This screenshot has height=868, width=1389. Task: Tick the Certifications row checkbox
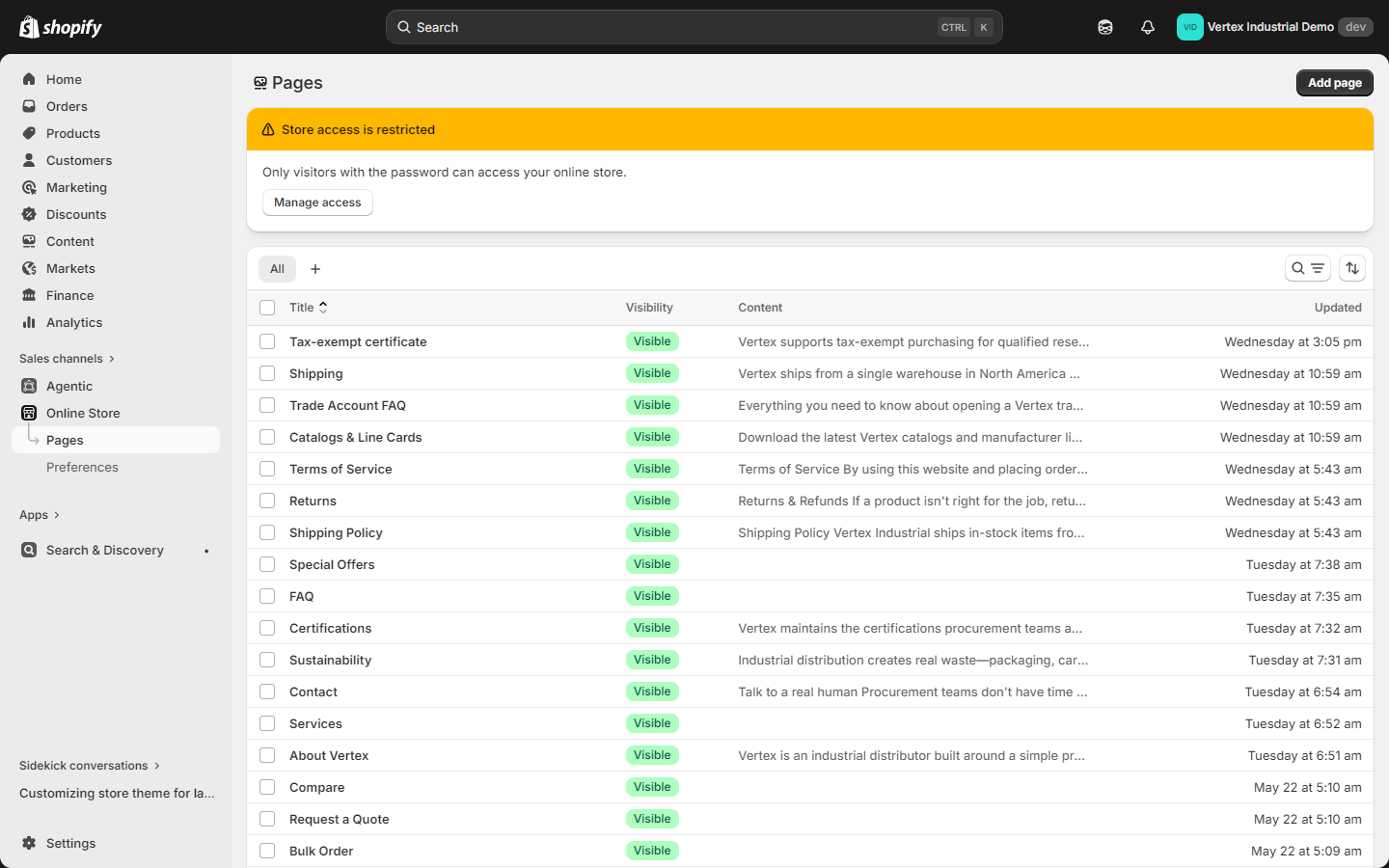click(x=267, y=628)
